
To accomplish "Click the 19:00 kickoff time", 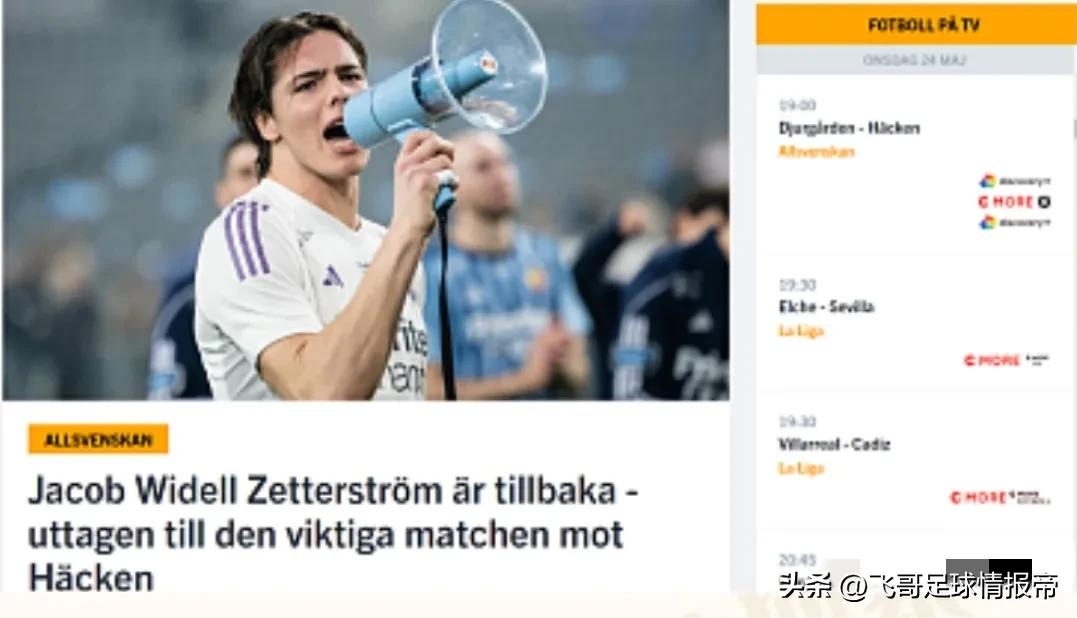I will [x=797, y=105].
